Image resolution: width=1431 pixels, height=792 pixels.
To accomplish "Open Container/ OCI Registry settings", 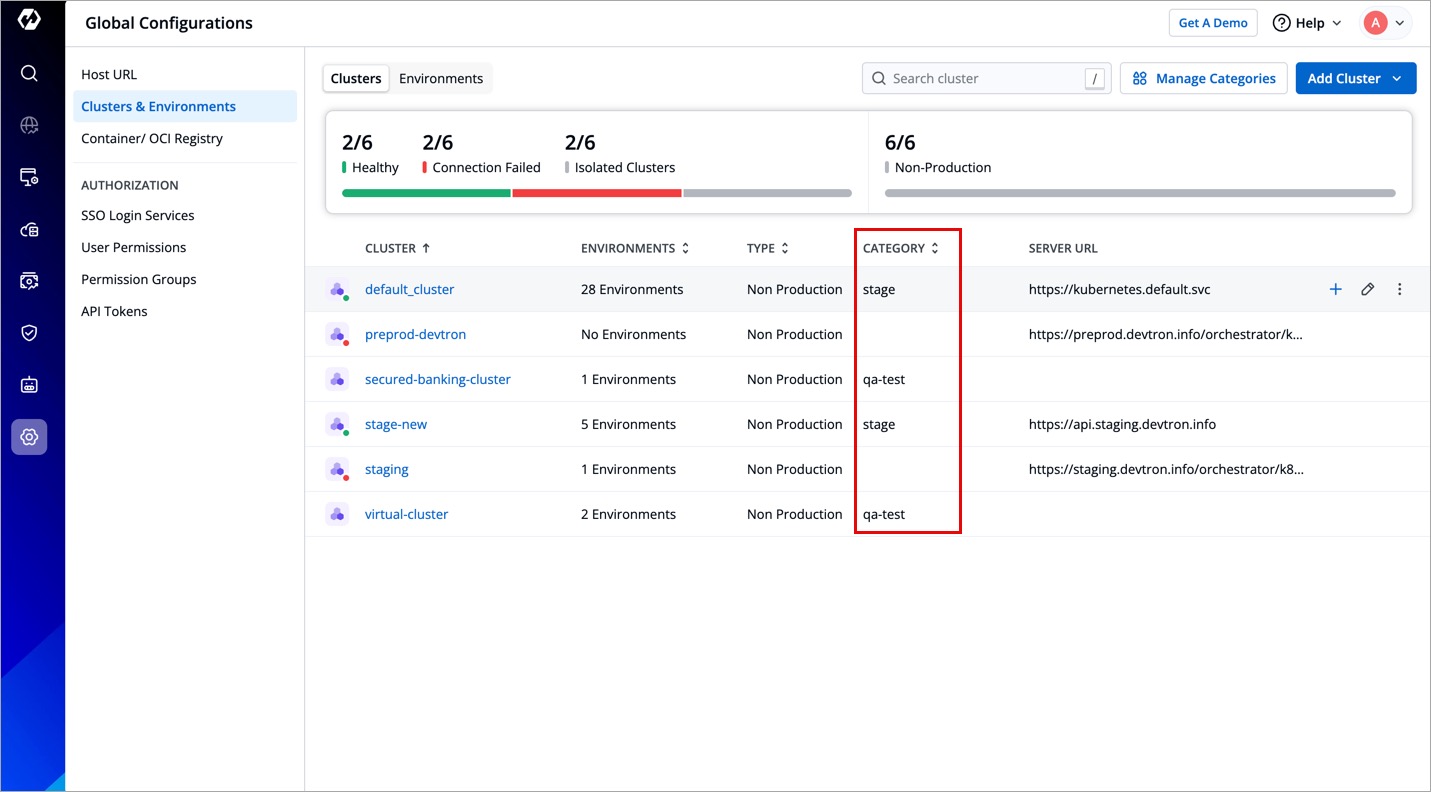I will 152,138.
